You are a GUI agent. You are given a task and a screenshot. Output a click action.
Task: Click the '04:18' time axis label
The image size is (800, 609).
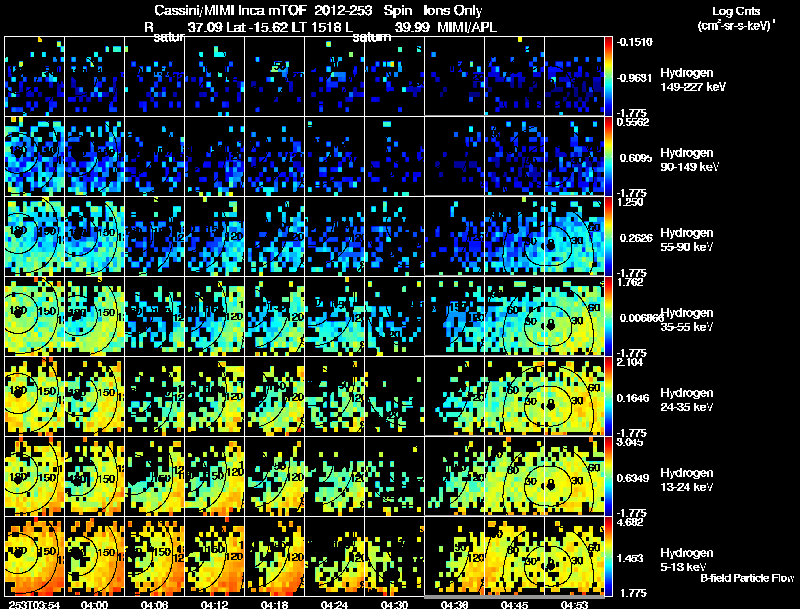(274, 605)
